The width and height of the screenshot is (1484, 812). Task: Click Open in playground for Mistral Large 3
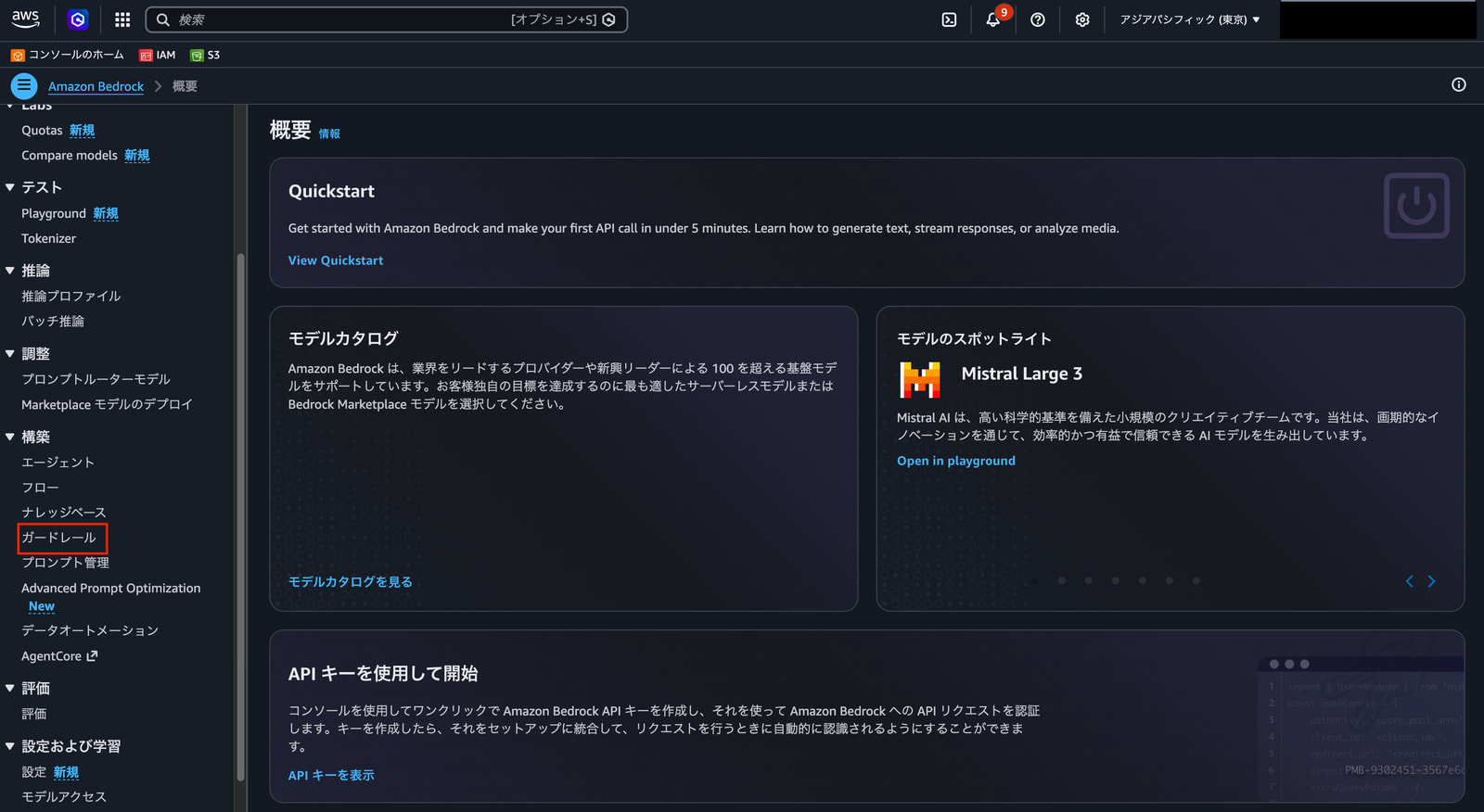[956, 461]
